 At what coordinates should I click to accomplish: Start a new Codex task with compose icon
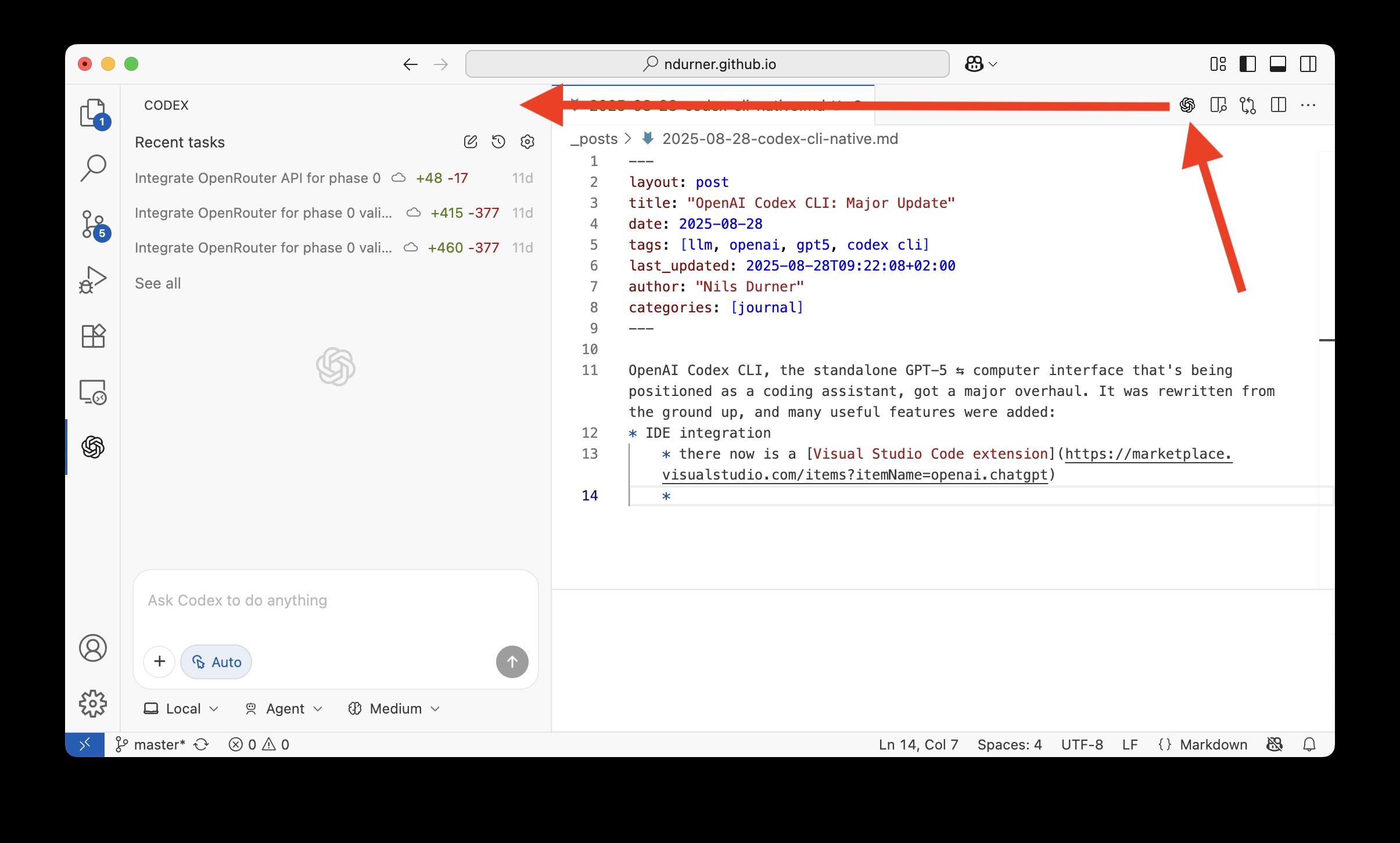click(471, 142)
